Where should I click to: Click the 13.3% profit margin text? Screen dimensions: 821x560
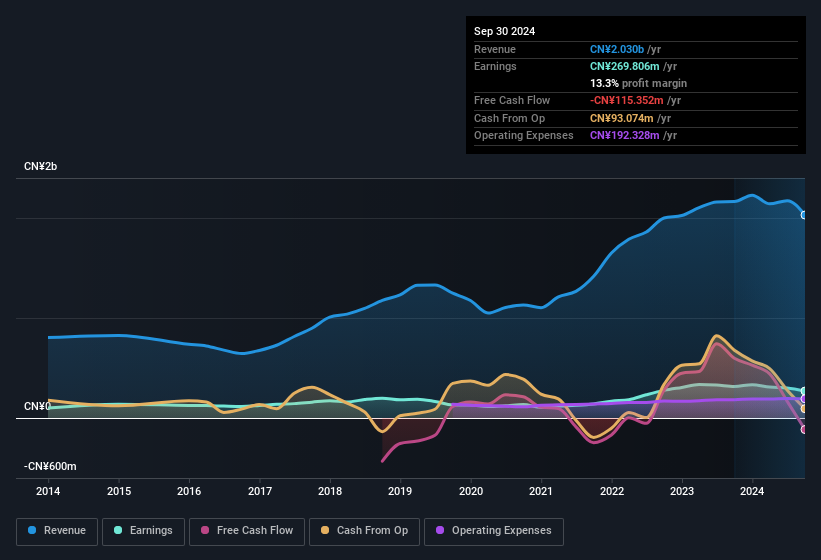[638, 83]
